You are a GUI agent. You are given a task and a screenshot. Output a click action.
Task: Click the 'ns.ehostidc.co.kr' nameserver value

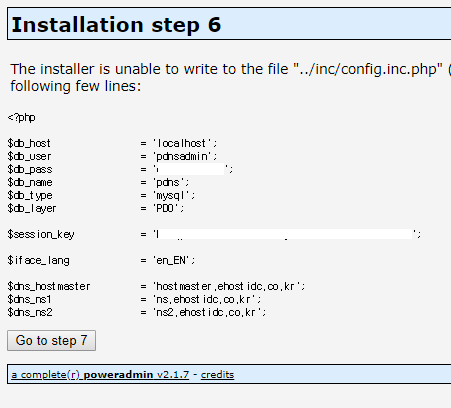pyautogui.click(x=205, y=299)
